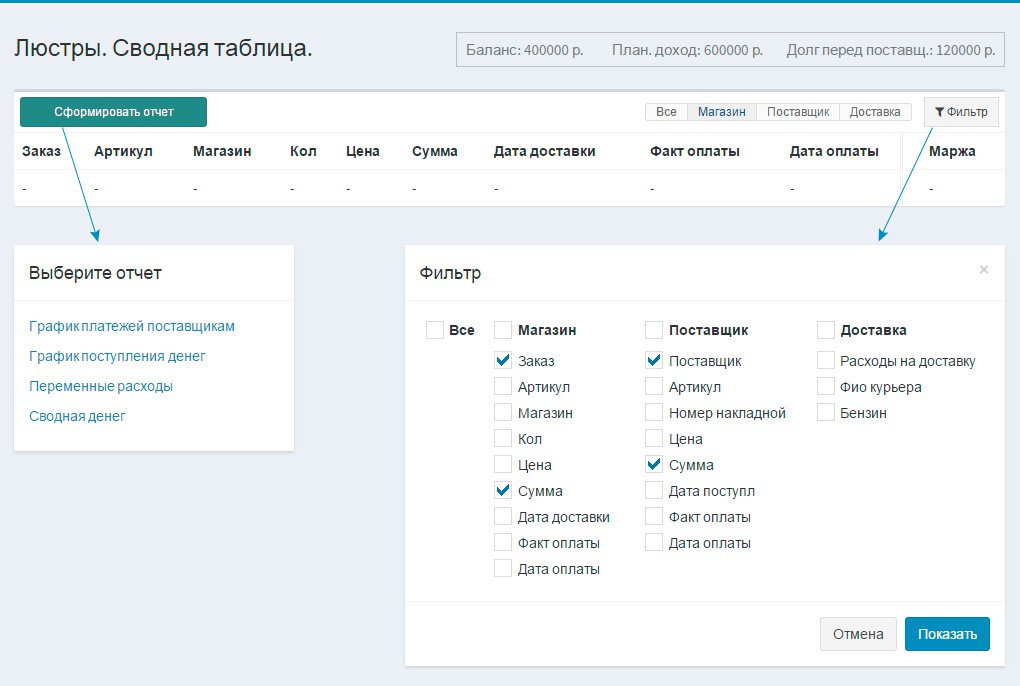Click the Отмена button
The width and height of the screenshot is (1020, 686).
858,634
